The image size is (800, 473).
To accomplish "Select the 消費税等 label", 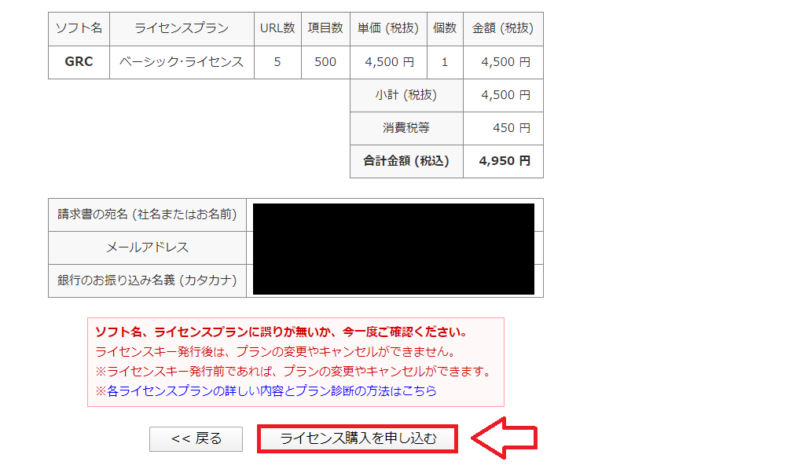I will pos(406,128).
